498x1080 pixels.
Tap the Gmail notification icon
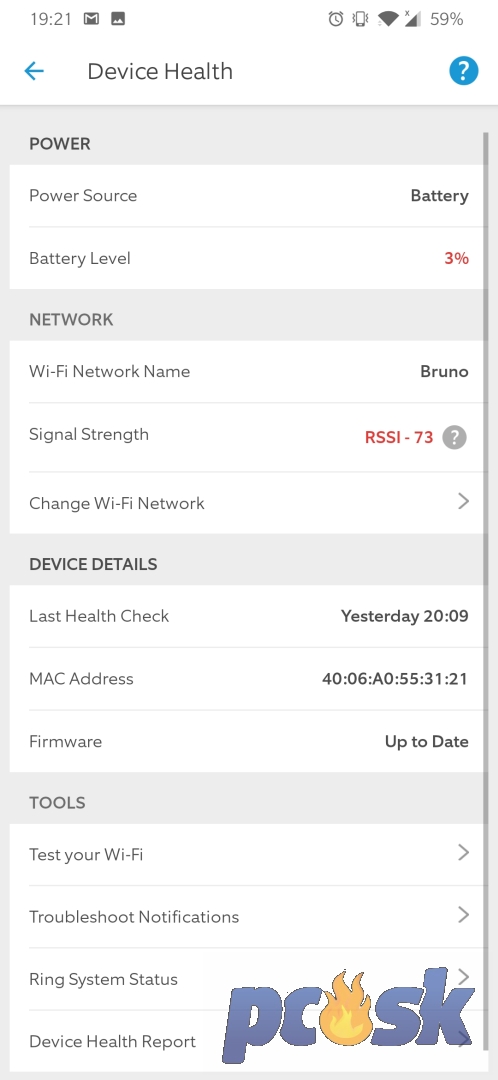tap(91, 19)
